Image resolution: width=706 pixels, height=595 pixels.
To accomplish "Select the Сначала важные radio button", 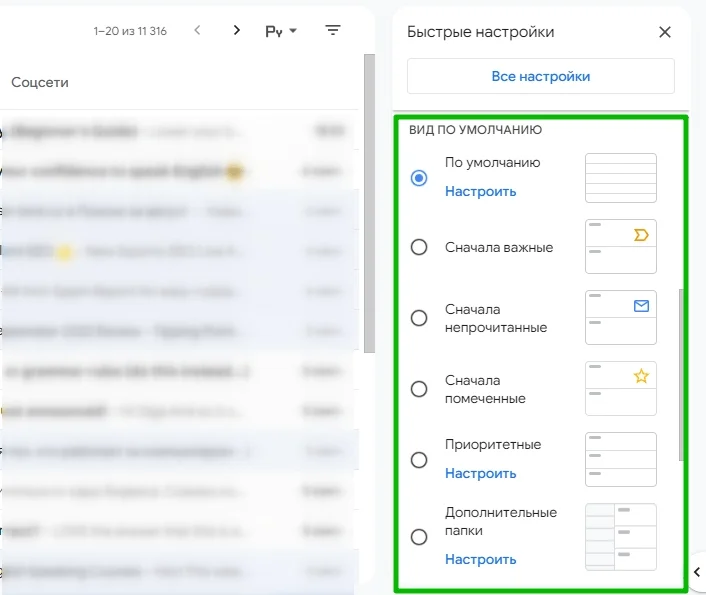I will point(419,247).
